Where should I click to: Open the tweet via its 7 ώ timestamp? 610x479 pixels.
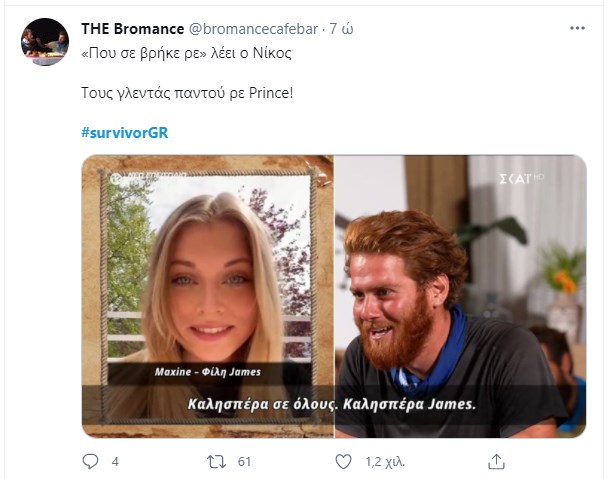(342, 26)
